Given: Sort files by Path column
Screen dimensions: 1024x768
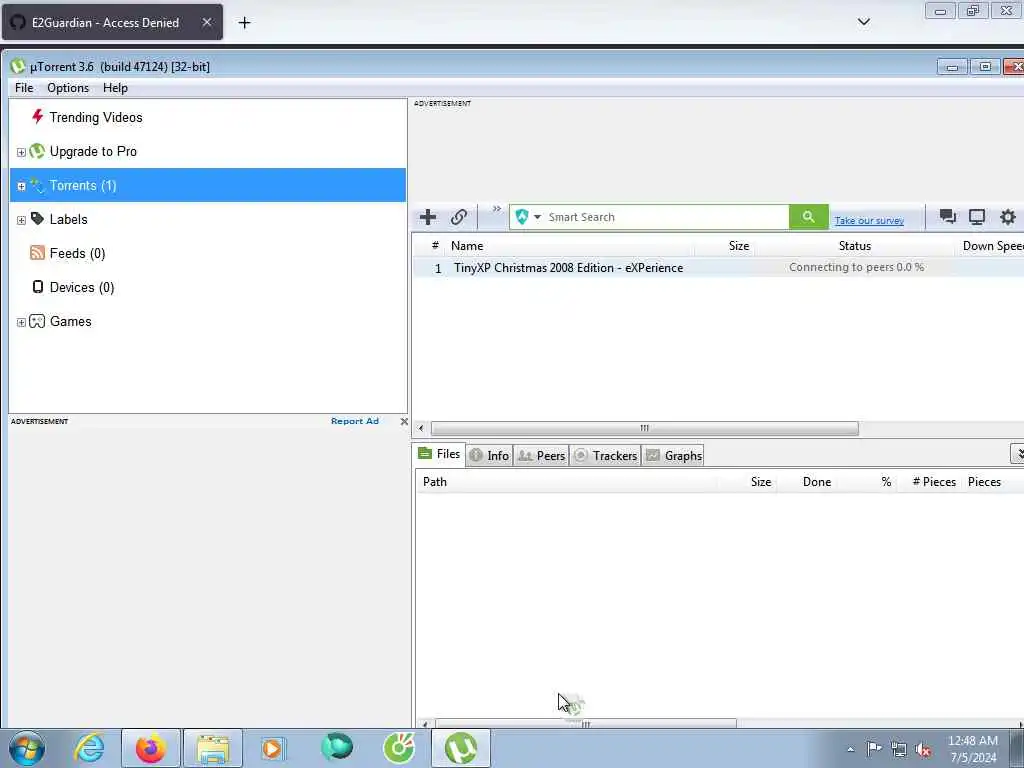Looking at the screenshot, I should tap(434, 482).
